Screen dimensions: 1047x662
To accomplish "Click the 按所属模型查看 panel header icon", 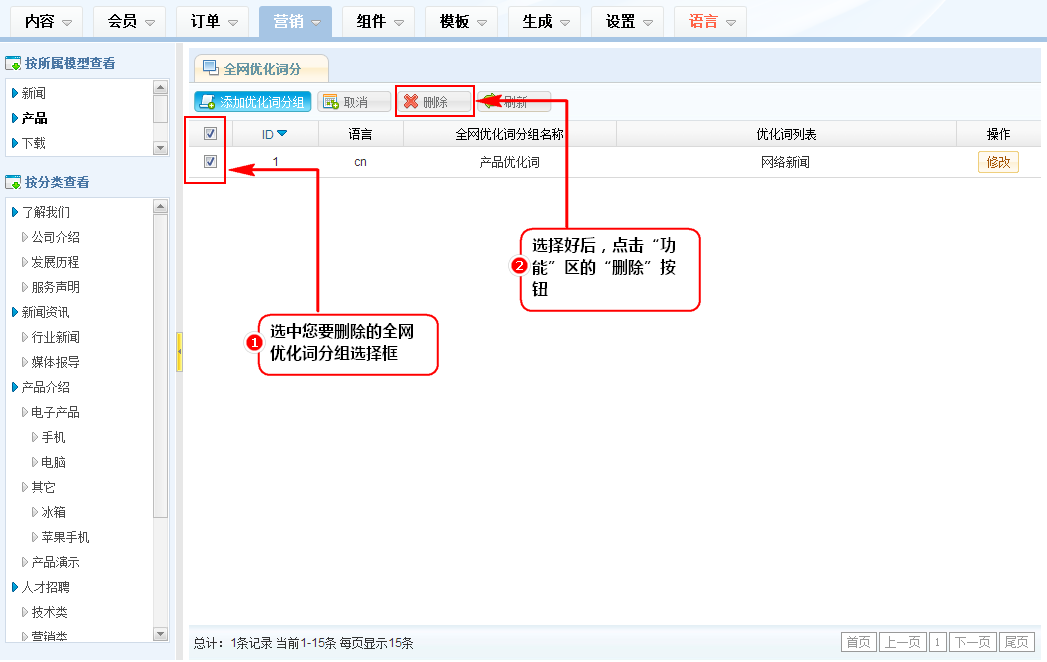I will click(x=14, y=64).
